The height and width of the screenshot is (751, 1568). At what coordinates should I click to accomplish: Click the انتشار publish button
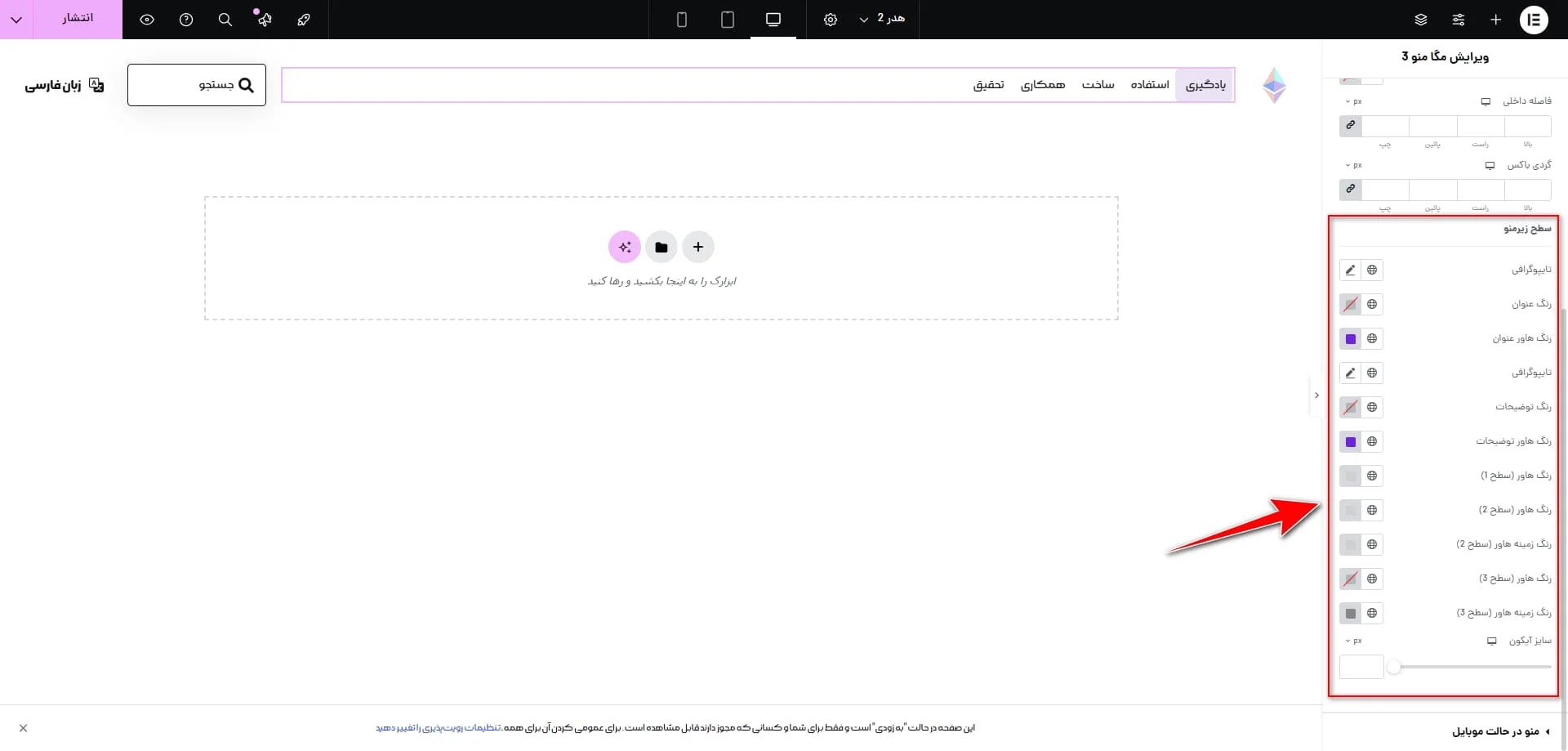click(78, 19)
